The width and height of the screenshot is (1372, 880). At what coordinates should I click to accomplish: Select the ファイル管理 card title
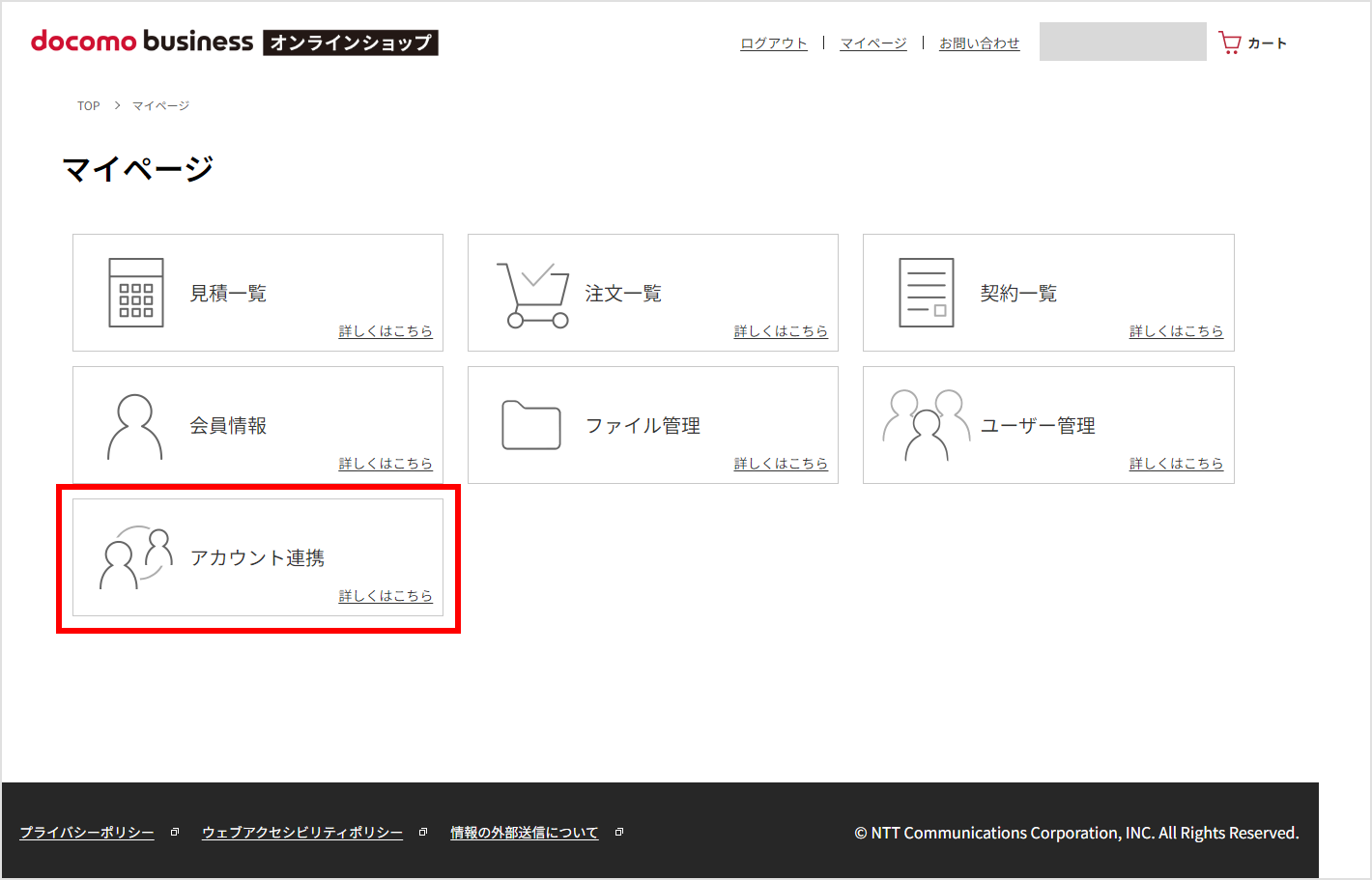(x=643, y=426)
